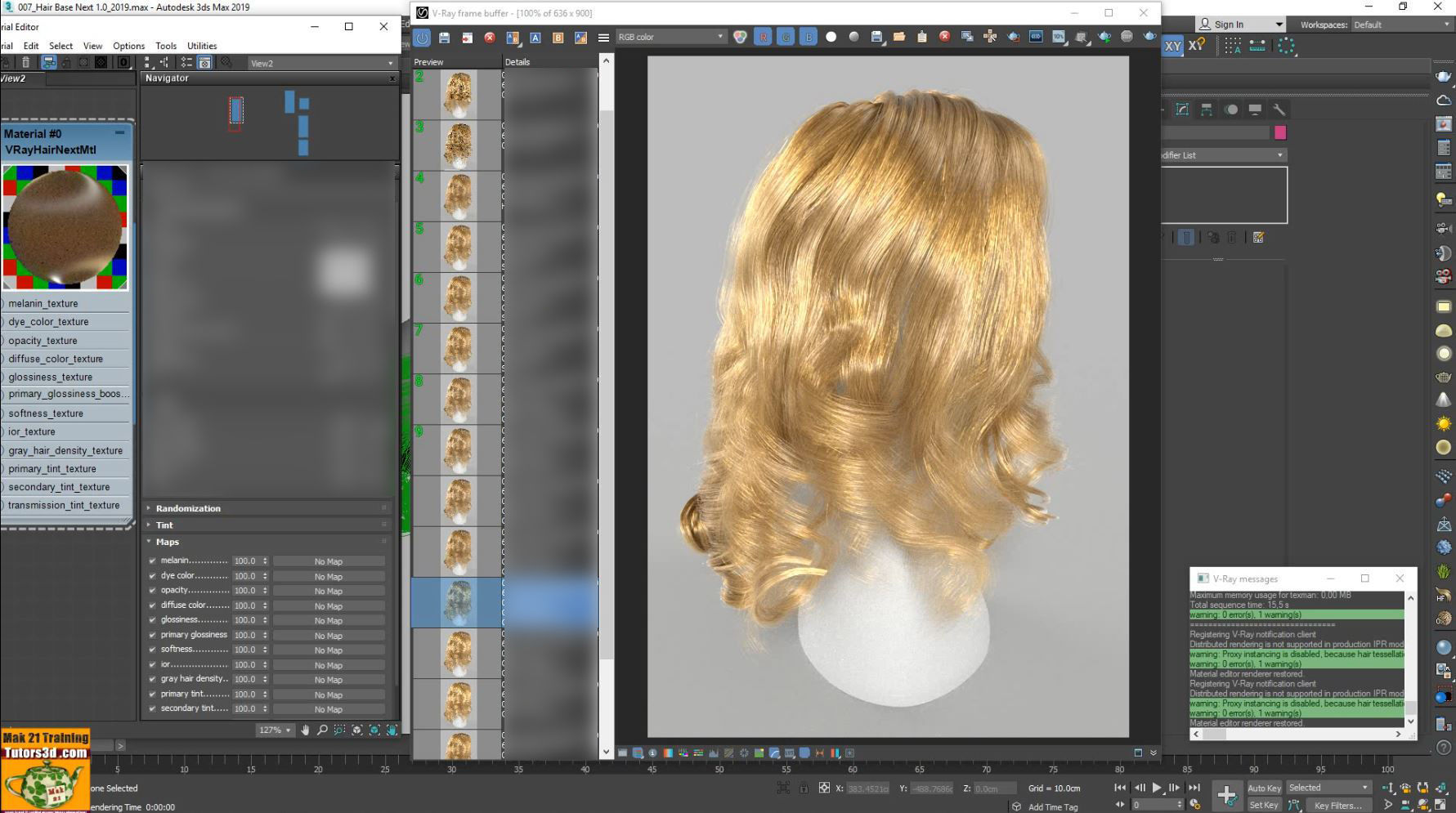Click No Map button for secondary tint
Viewport: 1456px width, 813px height.
pyautogui.click(x=329, y=709)
